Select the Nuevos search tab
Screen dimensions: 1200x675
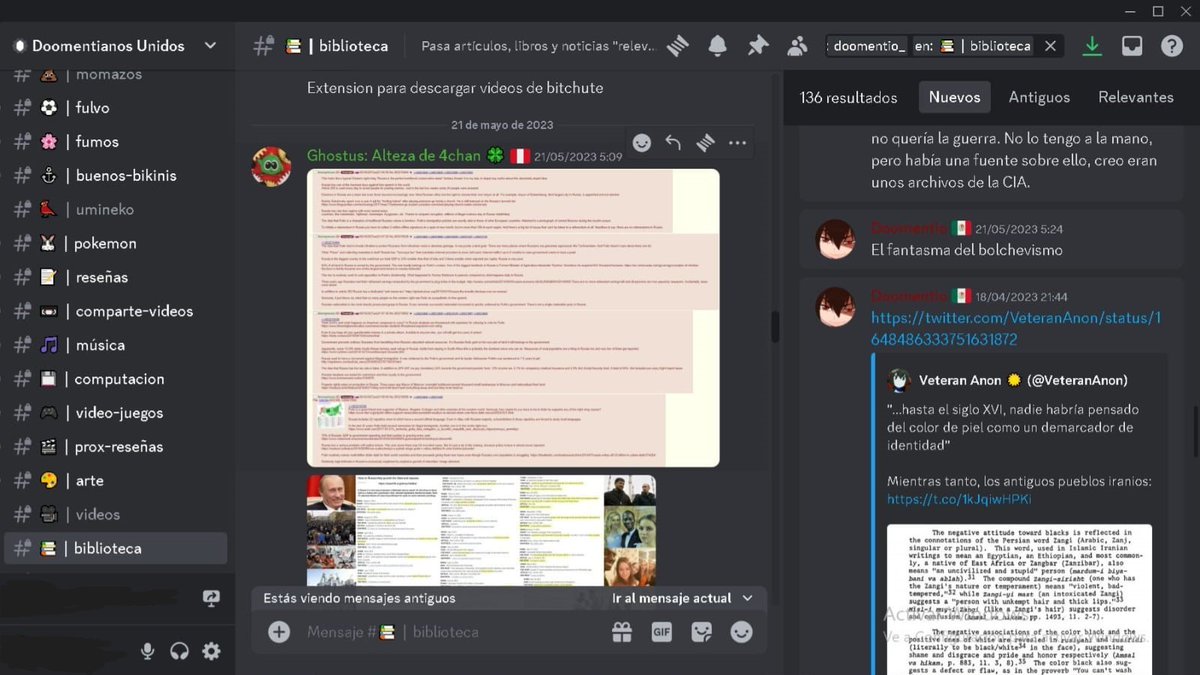(955, 97)
